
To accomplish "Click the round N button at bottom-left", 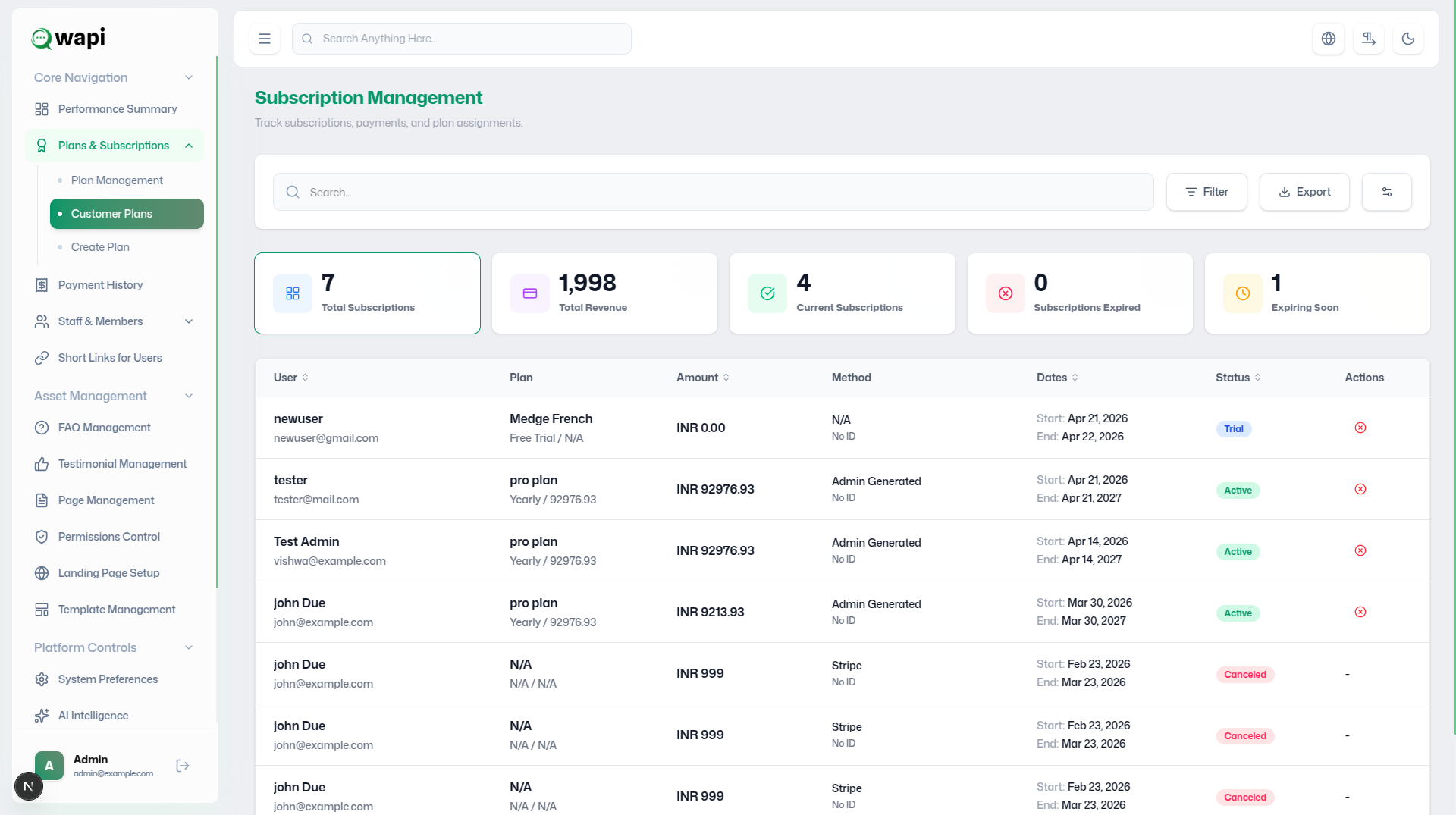I will 29,786.
